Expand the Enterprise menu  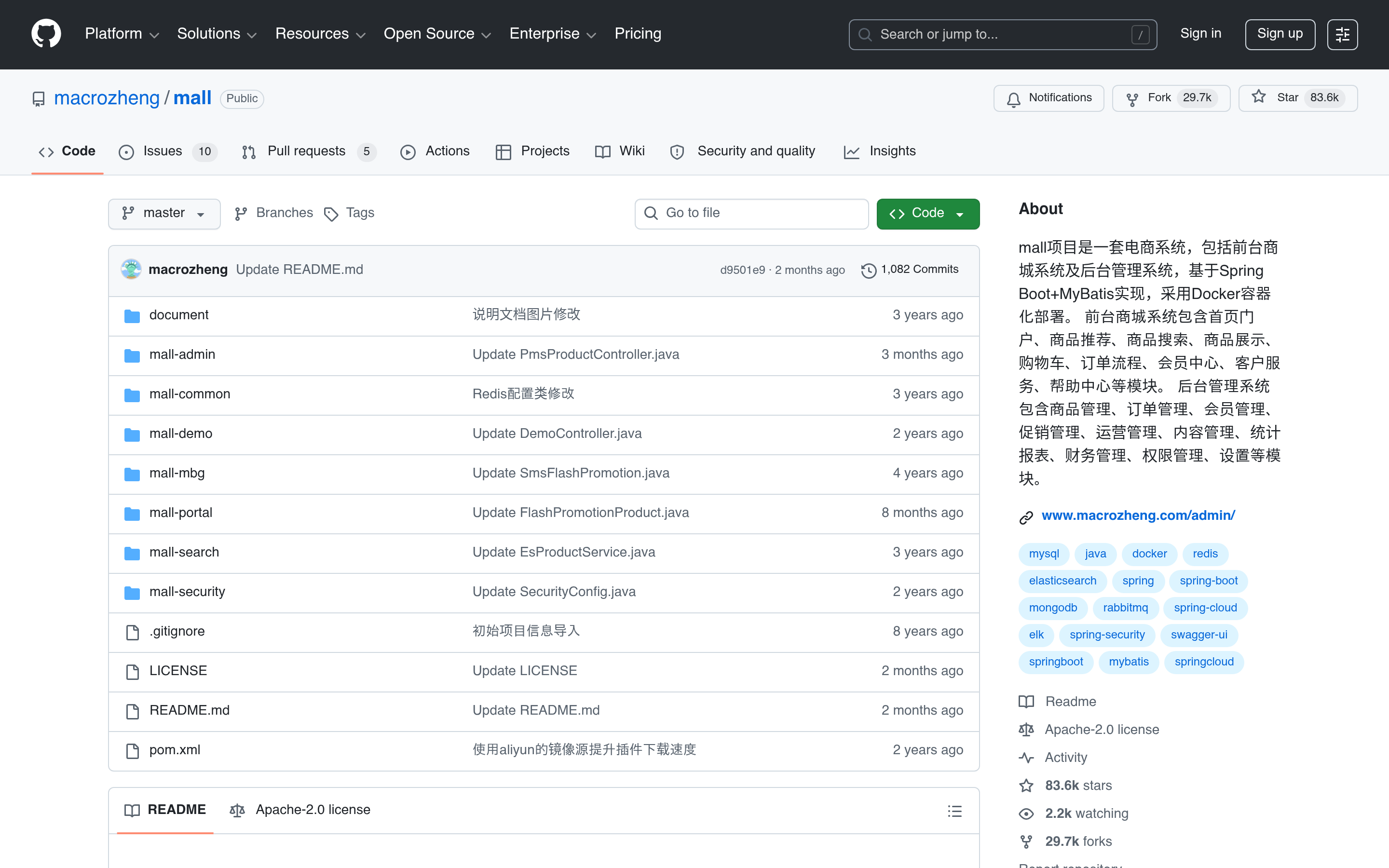[553, 34]
